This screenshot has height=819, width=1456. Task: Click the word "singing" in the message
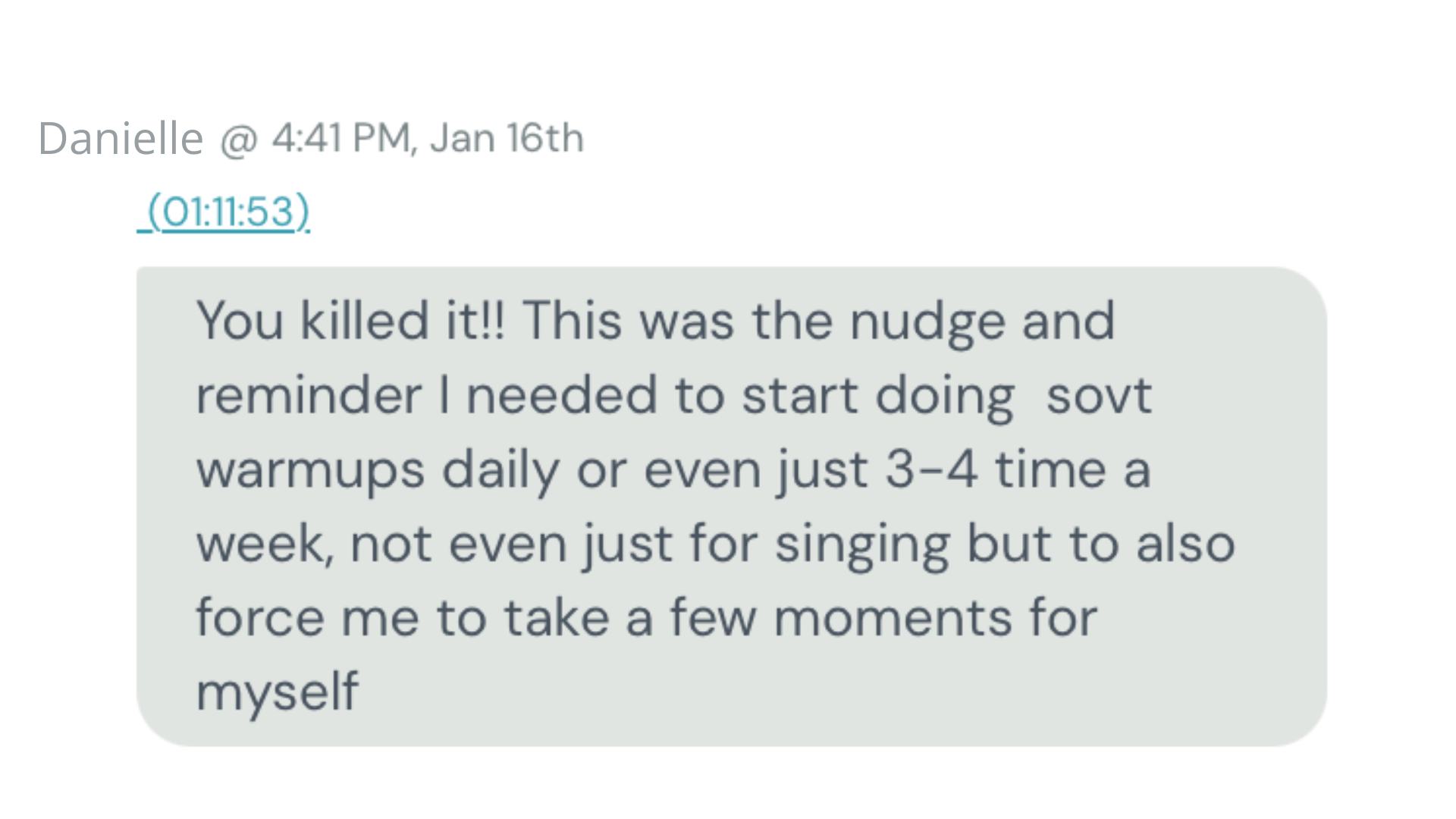pyautogui.click(x=862, y=546)
